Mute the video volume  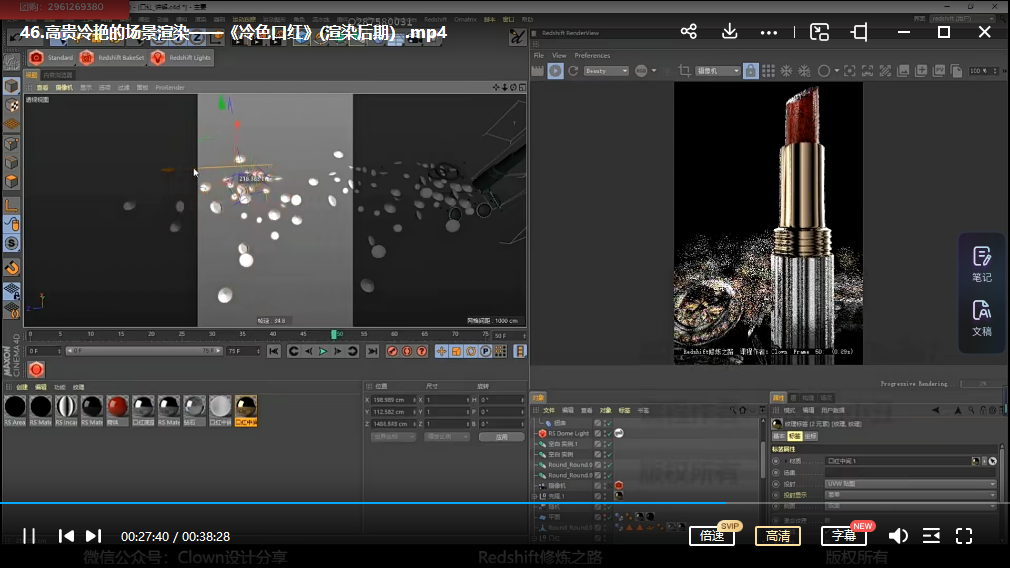coord(898,536)
